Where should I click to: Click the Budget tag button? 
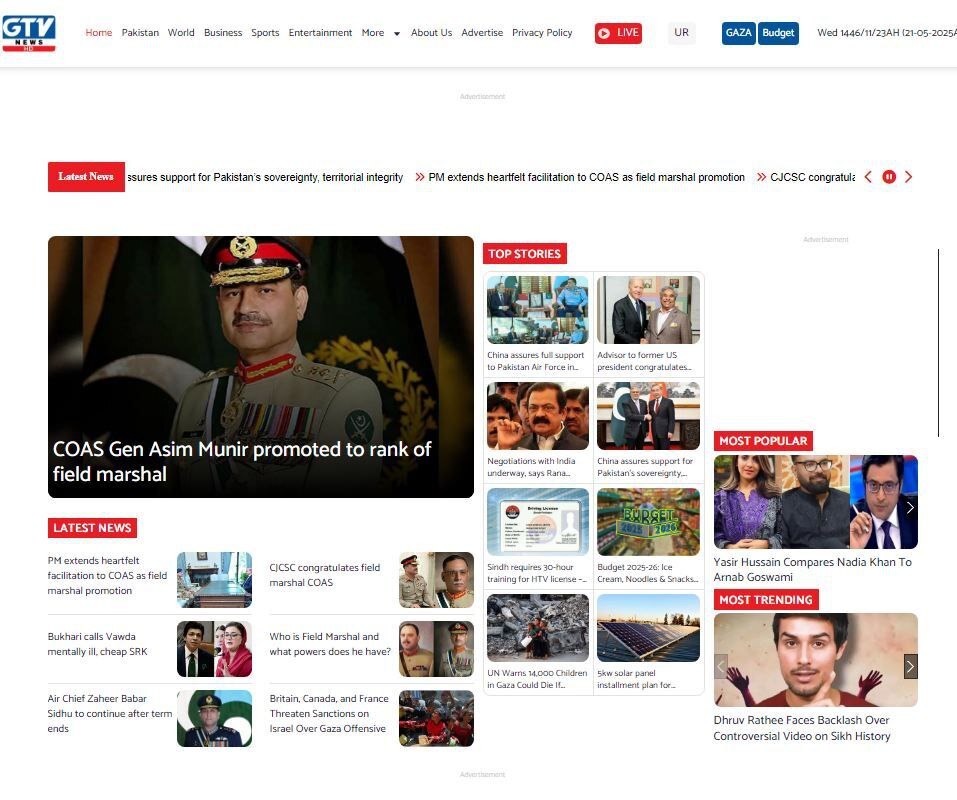[x=778, y=33]
